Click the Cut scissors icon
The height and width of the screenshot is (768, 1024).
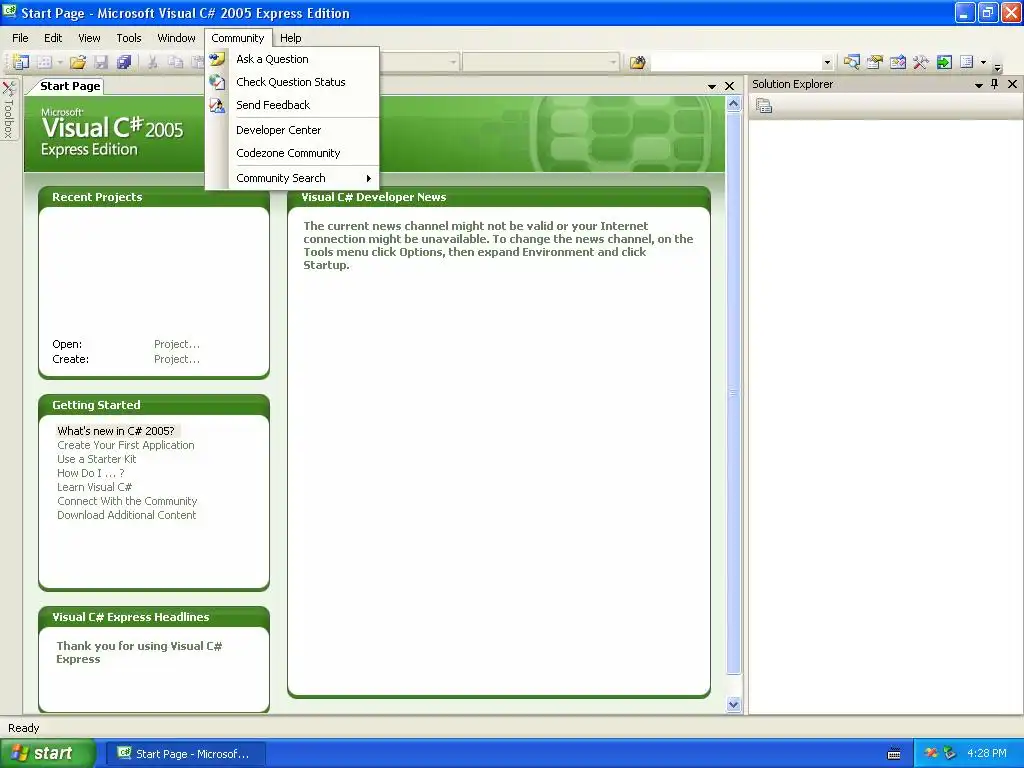point(152,62)
